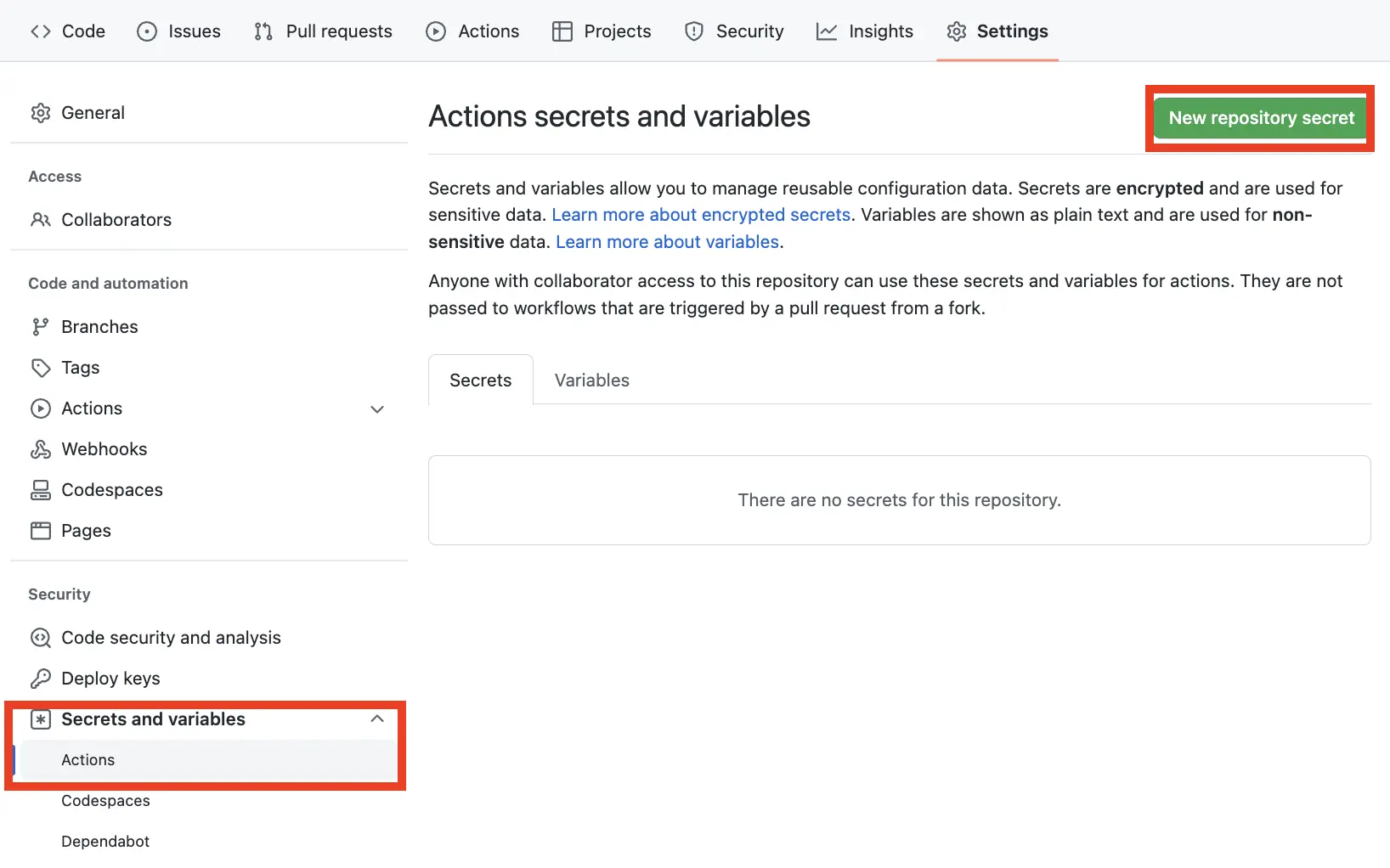Viewport: 1390px width, 868px height.
Task: Click the Settings gear icon
Action: pos(957,31)
